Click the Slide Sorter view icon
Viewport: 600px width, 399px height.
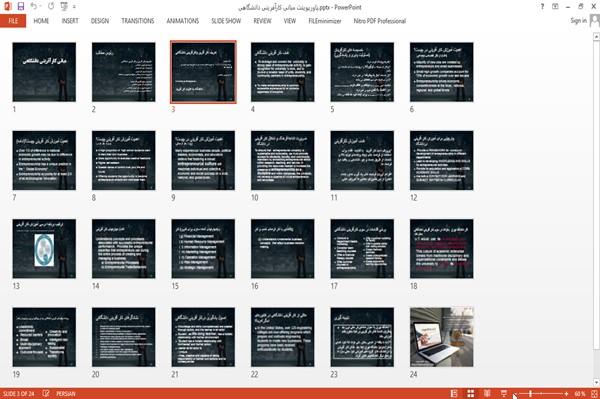471,393
